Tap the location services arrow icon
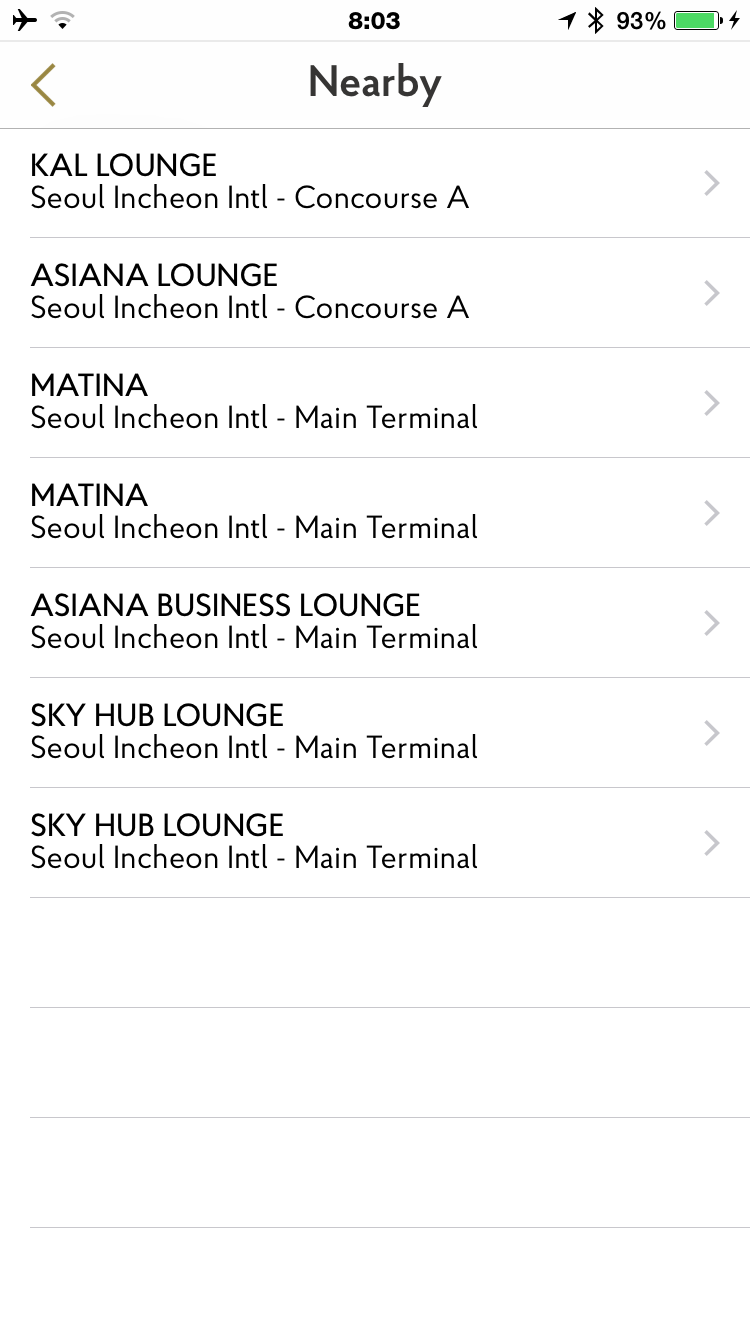Image resolution: width=750 pixels, height=1334 pixels. pos(568,20)
